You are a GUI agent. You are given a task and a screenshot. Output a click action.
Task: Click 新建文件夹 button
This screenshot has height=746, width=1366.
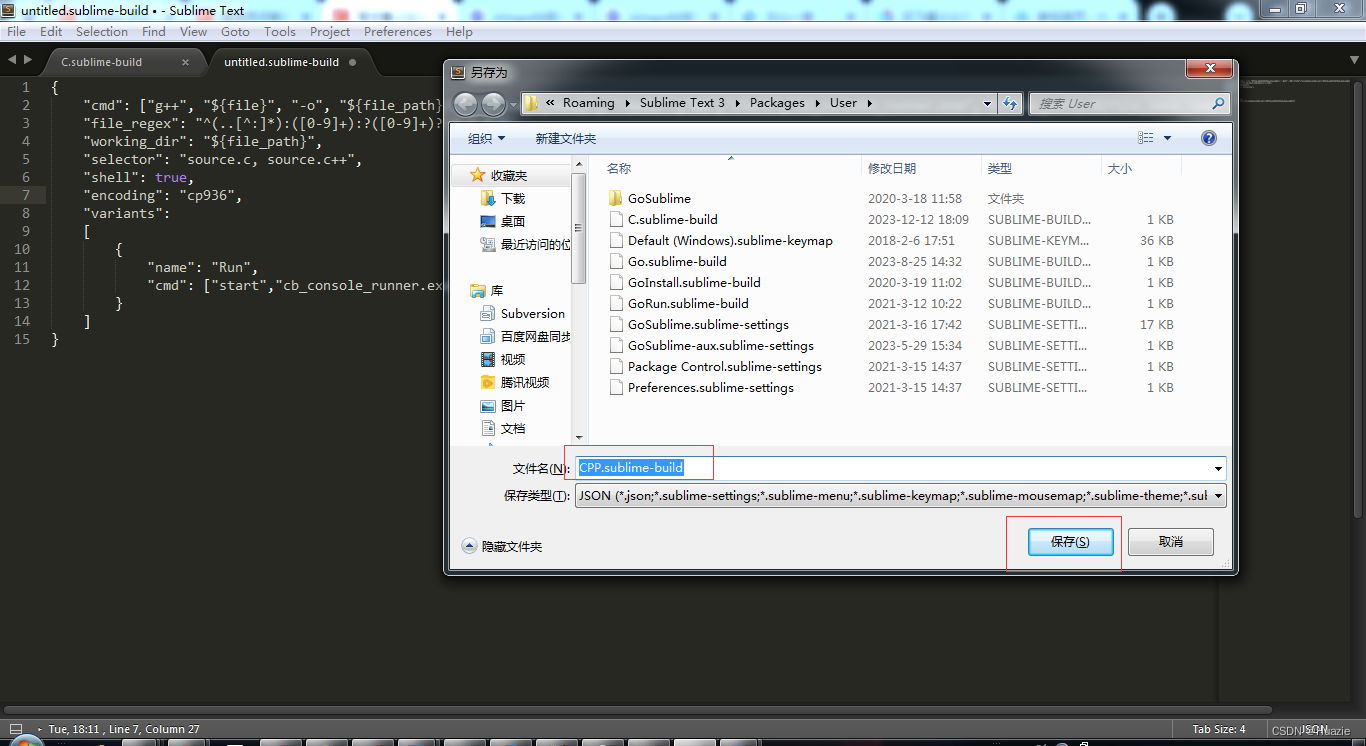pos(565,138)
